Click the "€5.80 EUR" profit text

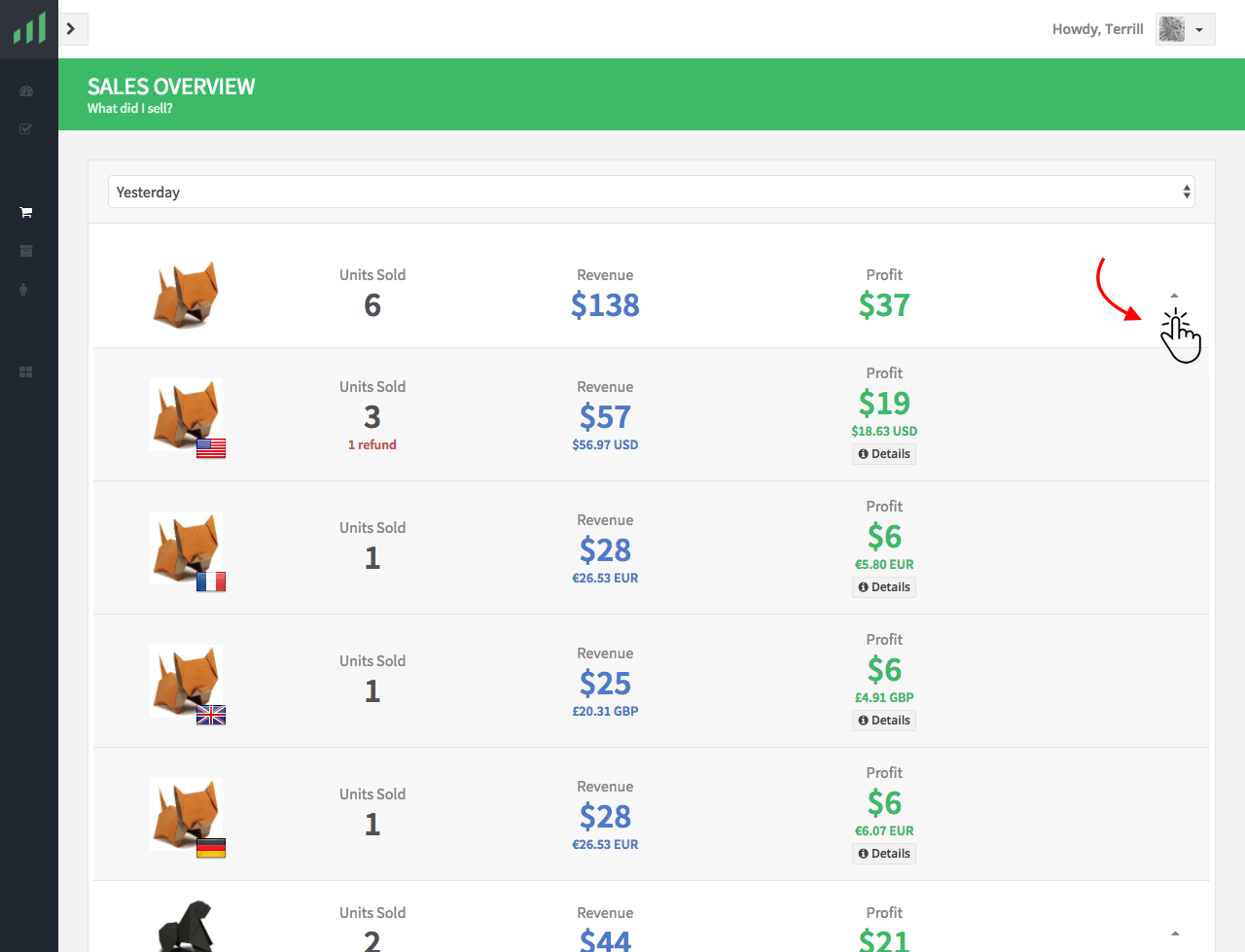pos(884,564)
